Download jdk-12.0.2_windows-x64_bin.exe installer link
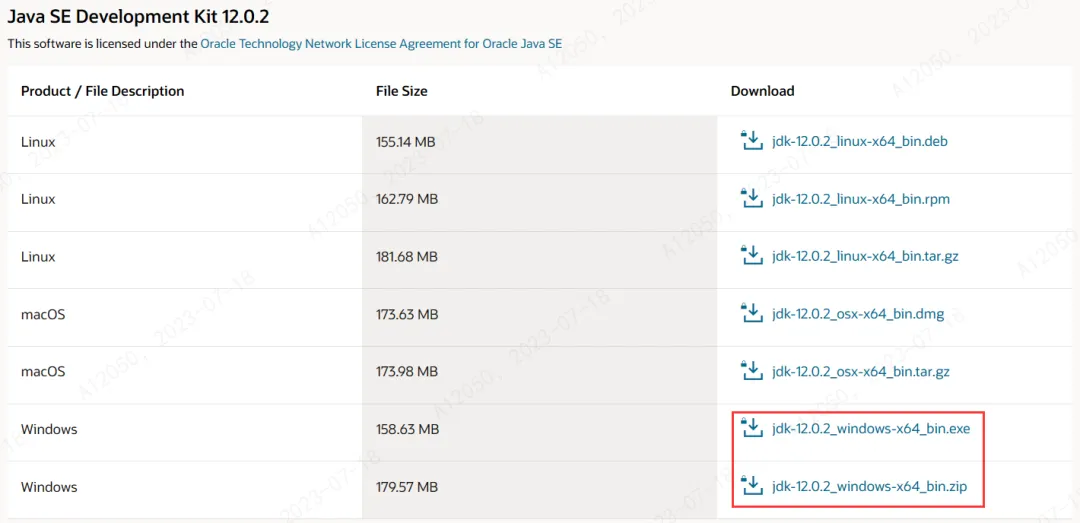The image size is (1080, 523). [871, 429]
